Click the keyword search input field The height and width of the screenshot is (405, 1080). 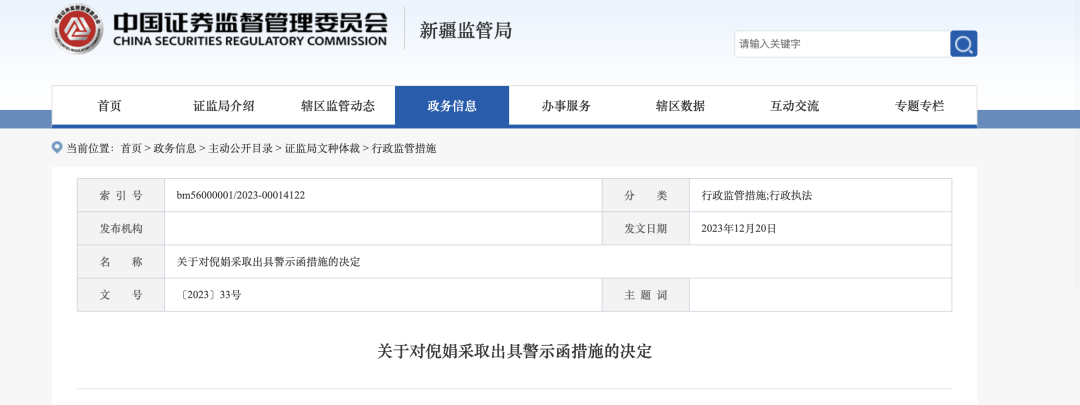[x=841, y=44]
